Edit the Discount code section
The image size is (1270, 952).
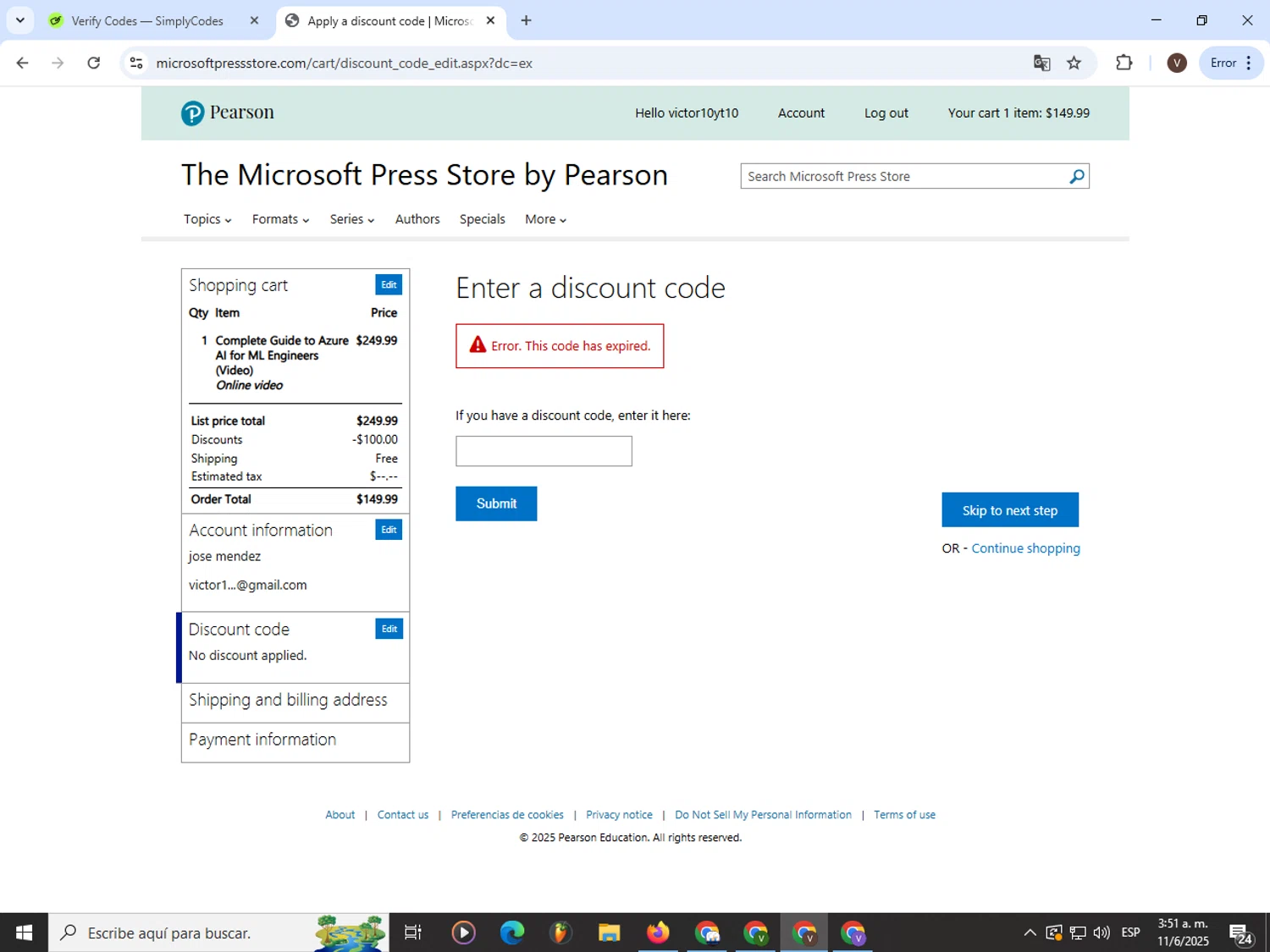tap(389, 629)
